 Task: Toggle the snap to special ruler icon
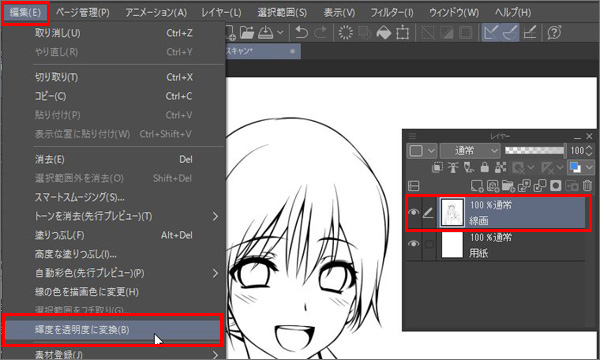pyautogui.click(x=510, y=33)
